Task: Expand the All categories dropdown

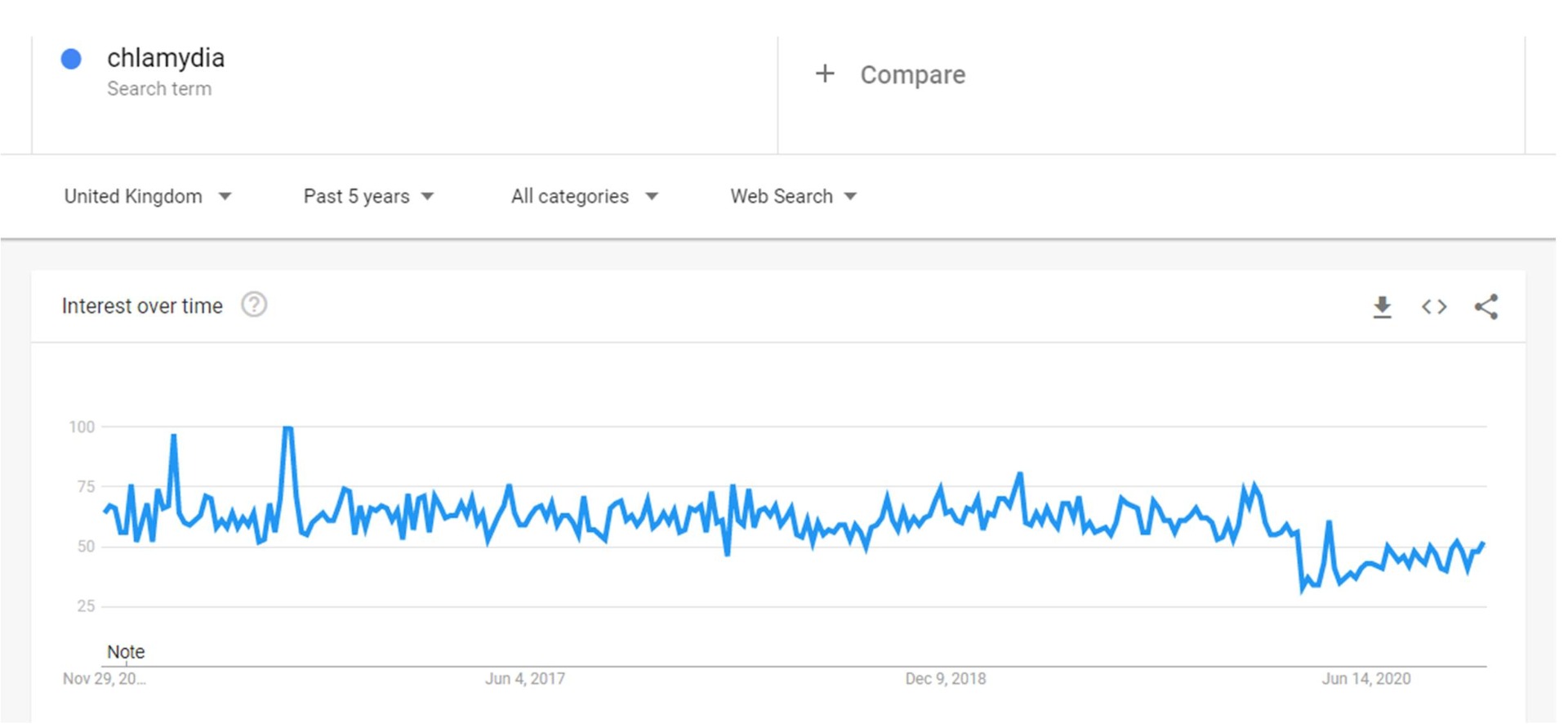Action: click(x=585, y=196)
